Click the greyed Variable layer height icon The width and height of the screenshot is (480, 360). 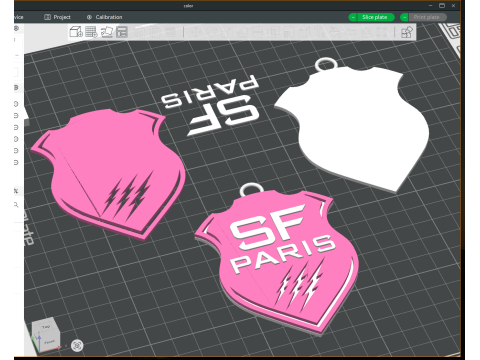(x=171, y=32)
